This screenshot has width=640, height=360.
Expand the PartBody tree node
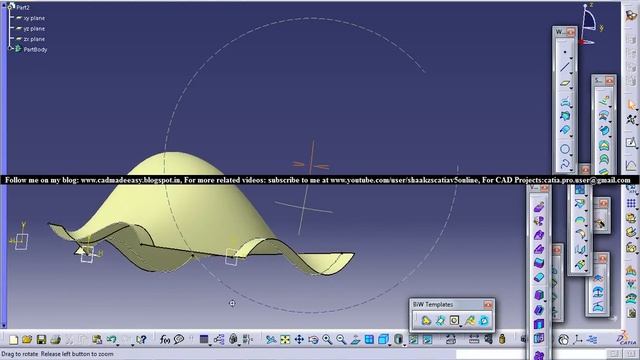(x=11, y=49)
